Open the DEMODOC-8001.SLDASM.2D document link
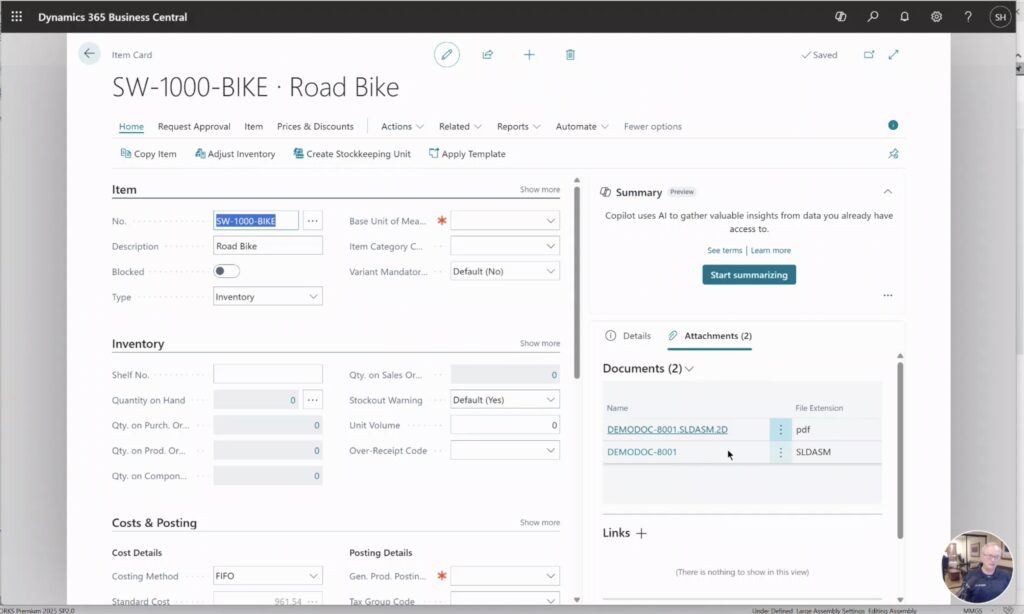 (667, 429)
